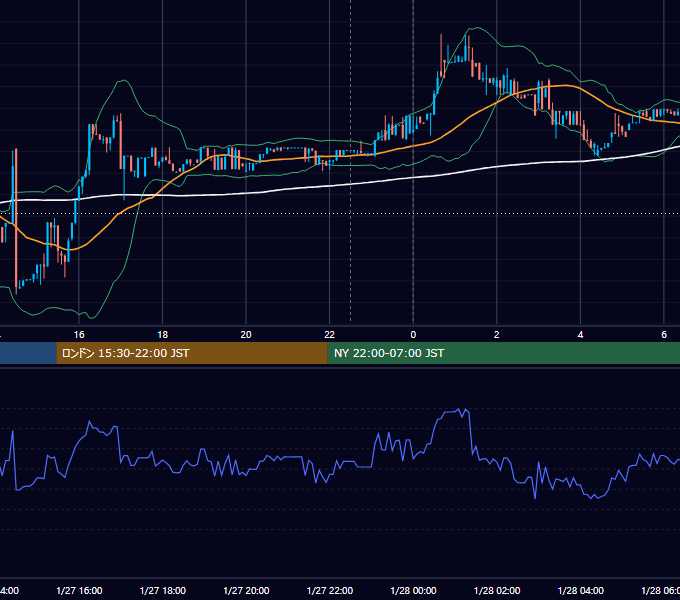Viewport: 680px width, 600px height.
Task: Click the 20 hour label on price chart
Action: coord(246,335)
